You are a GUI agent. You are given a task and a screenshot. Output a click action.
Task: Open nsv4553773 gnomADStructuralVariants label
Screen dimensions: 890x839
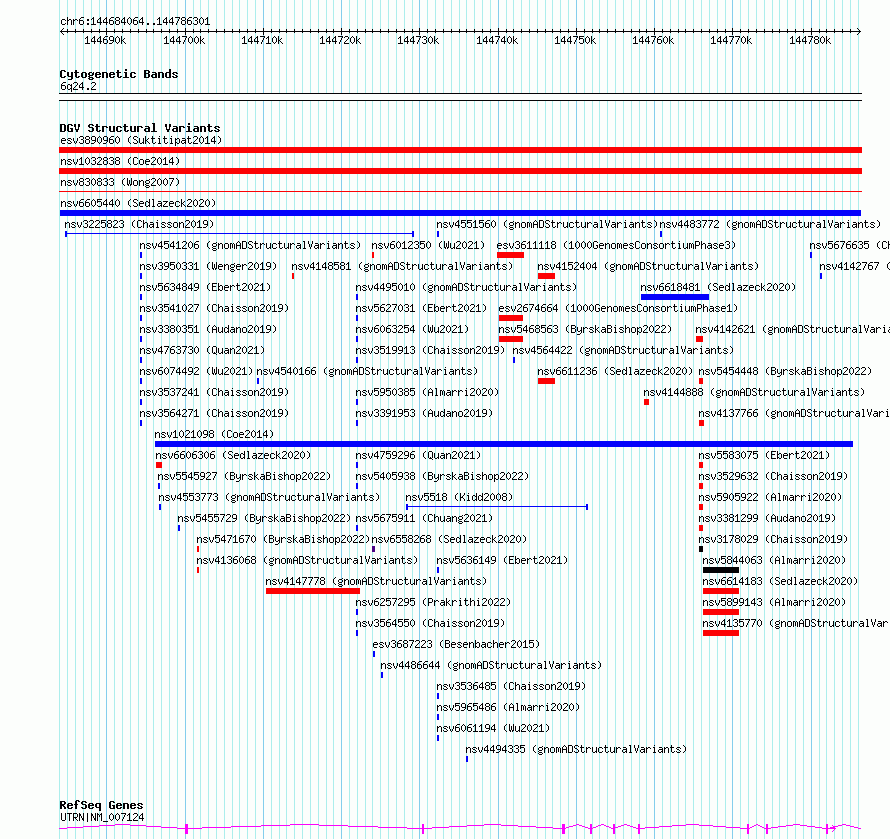pos(269,497)
